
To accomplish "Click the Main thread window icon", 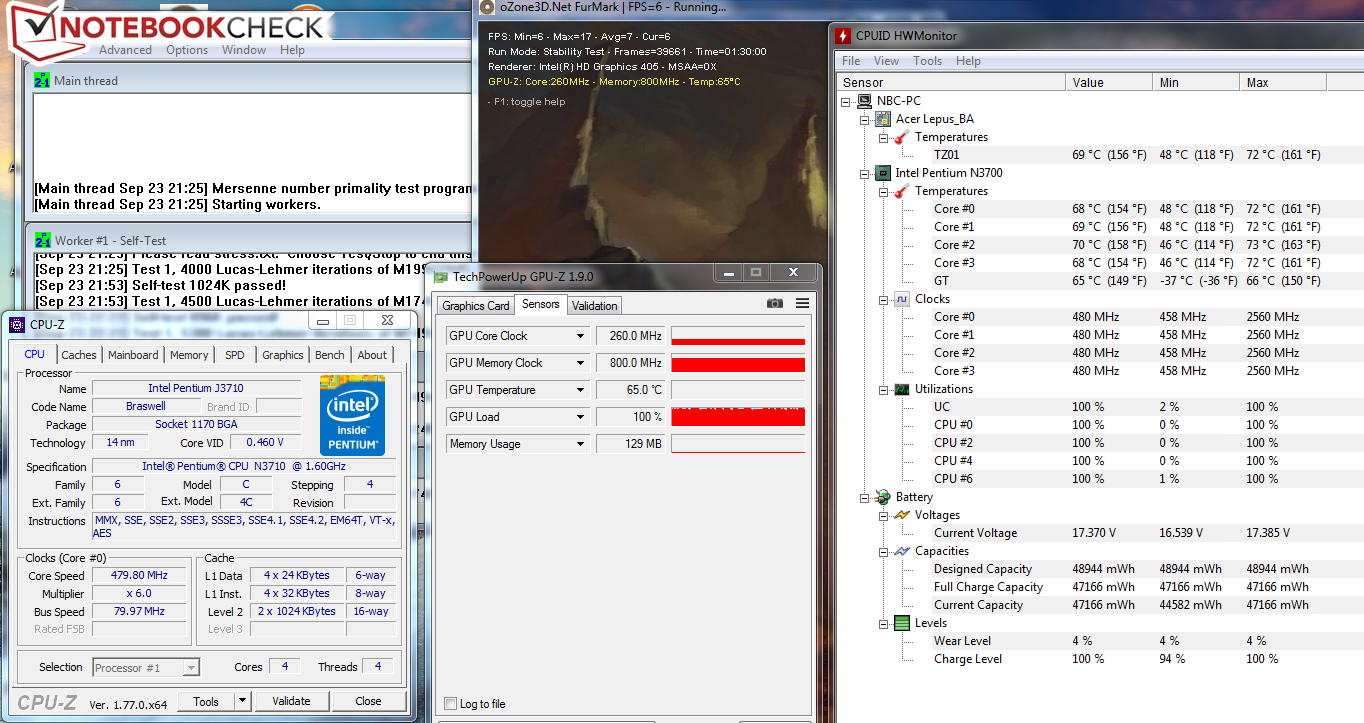I will click(42, 80).
